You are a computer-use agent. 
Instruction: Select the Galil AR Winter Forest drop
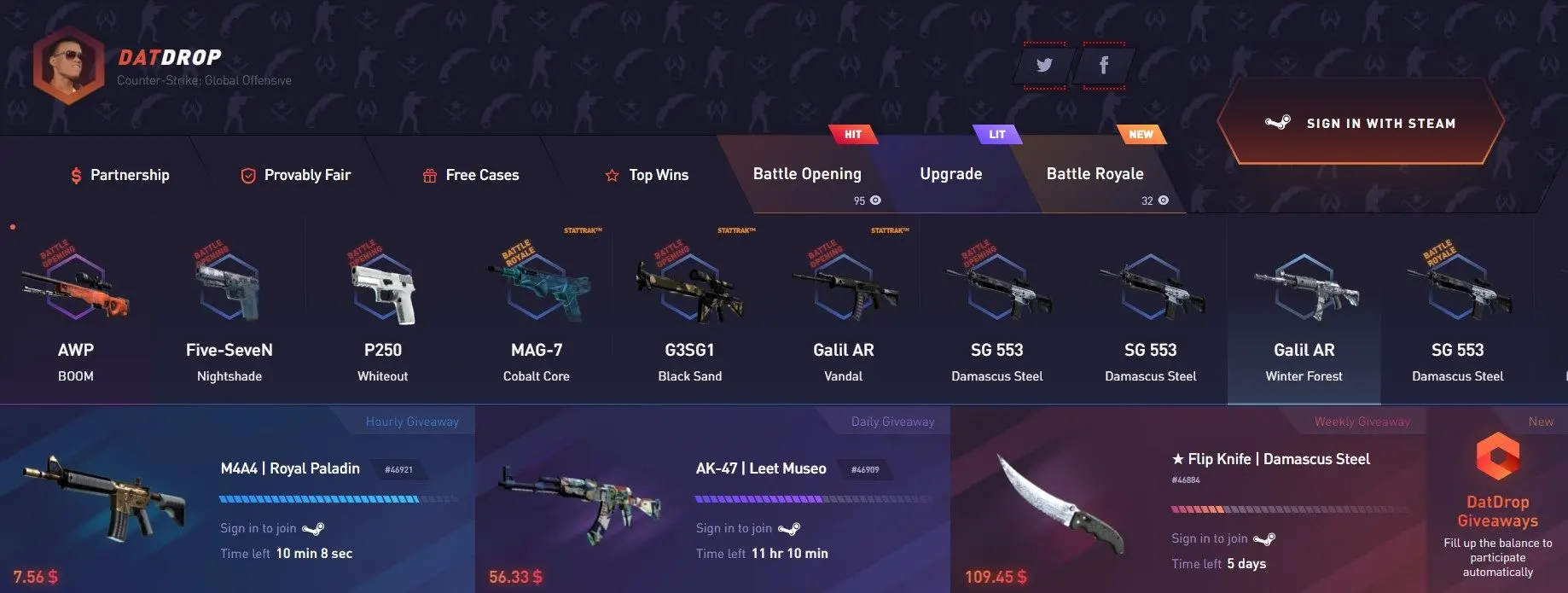pyautogui.click(x=1304, y=311)
